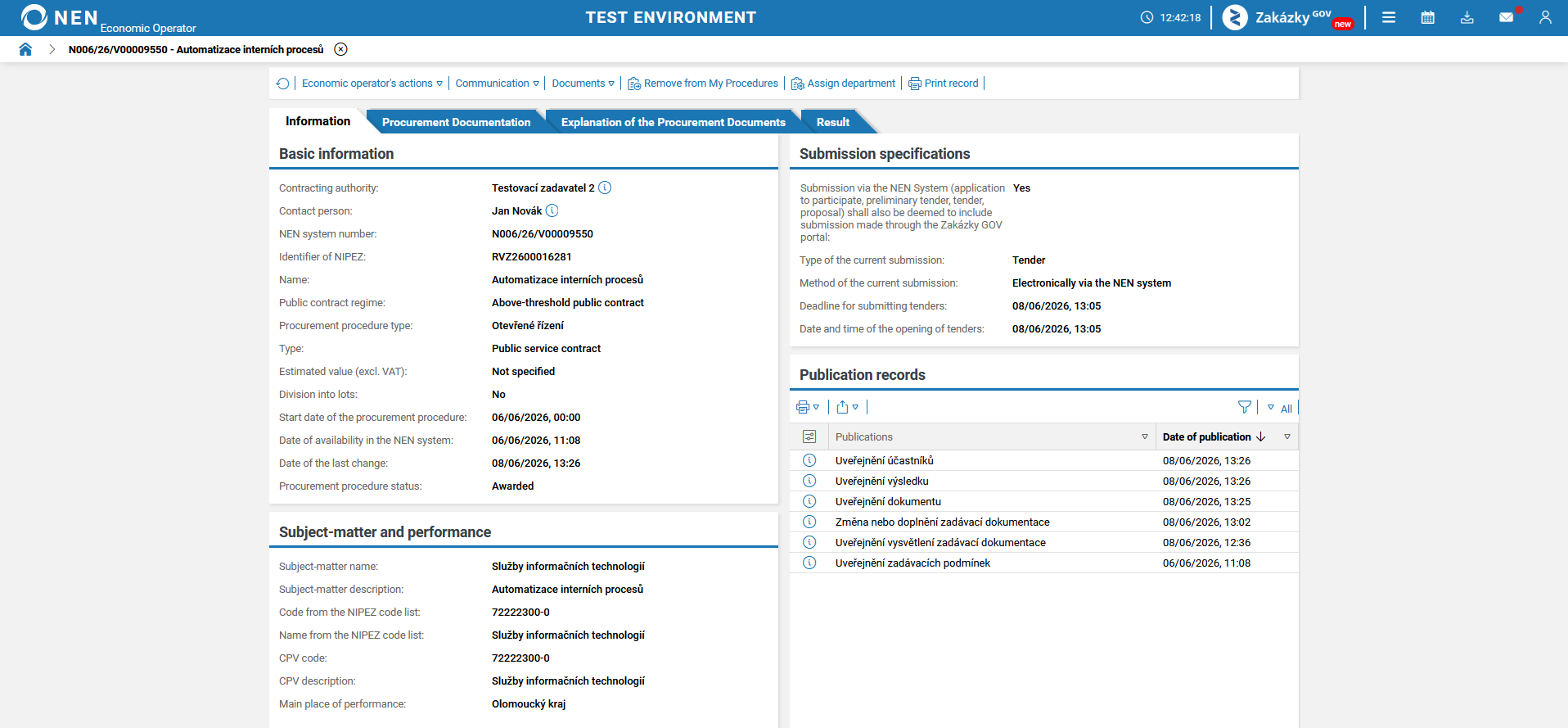Screen dimensions: 1568x728
Task: Select Uveřejnění zadávacích podmínek row text
Action: tap(912, 563)
